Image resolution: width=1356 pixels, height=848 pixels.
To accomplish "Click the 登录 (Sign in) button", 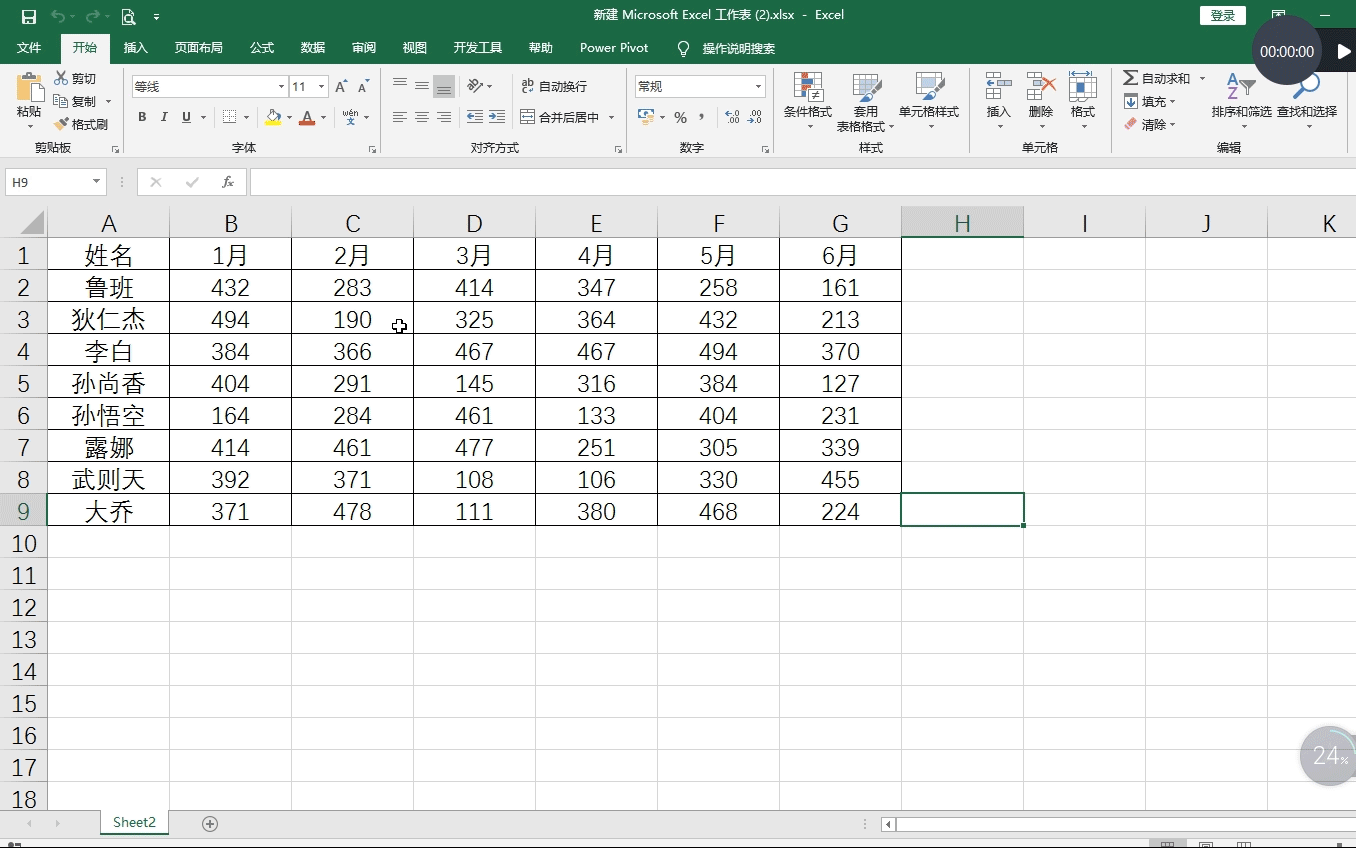I will coord(1222,16).
